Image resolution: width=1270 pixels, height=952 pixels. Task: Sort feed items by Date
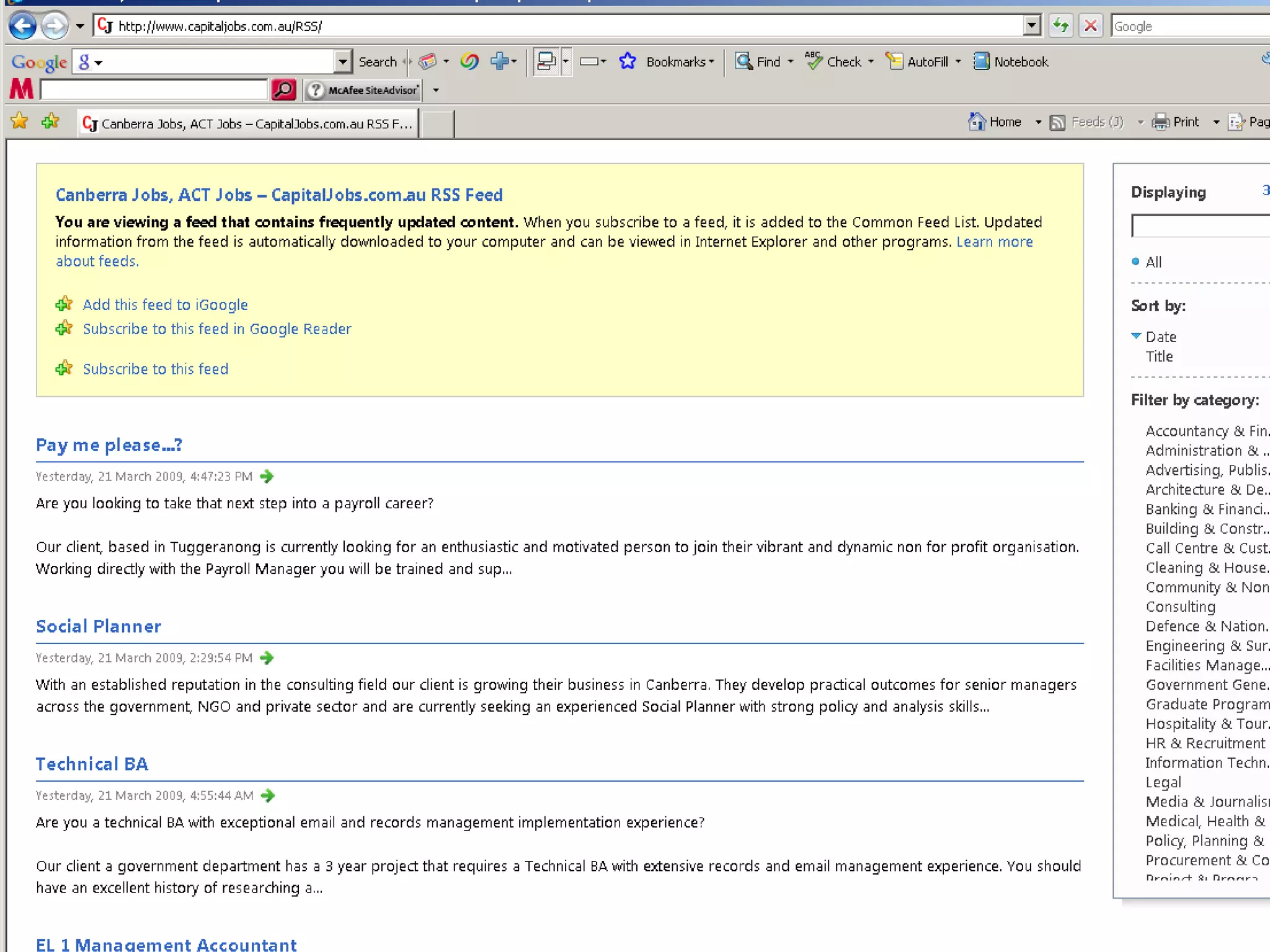pyautogui.click(x=1160, y=337)
